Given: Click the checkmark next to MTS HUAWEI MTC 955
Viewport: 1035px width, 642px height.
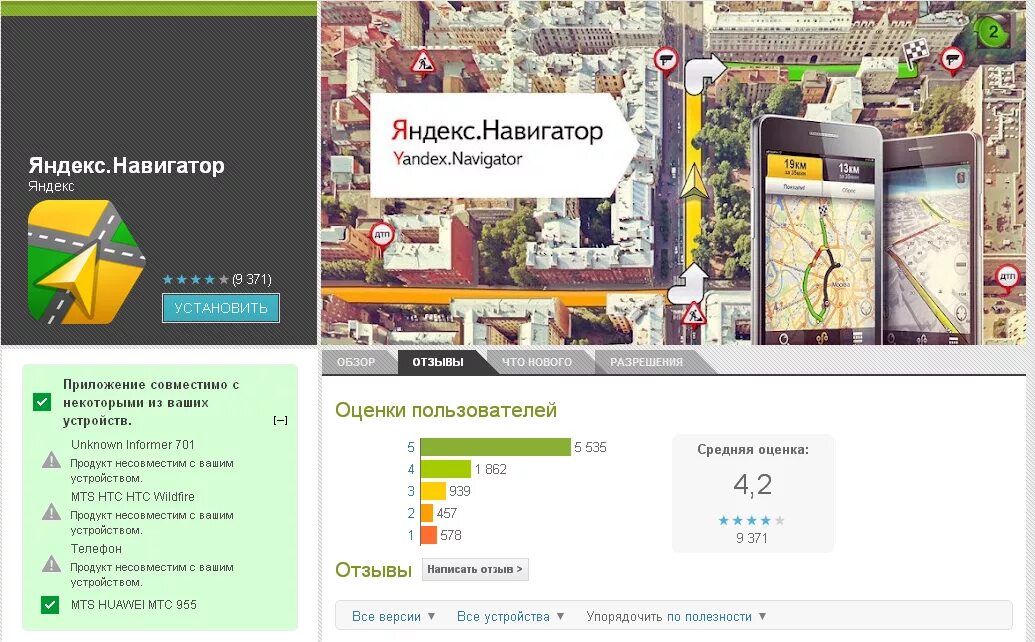Looking at the screenshot, I should click(x=50, y=604).
